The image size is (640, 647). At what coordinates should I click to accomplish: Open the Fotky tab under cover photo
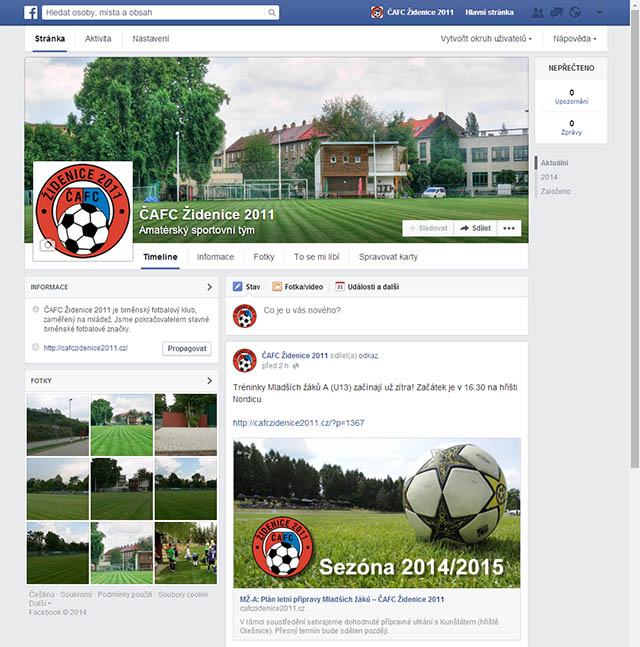click(264, 257)
